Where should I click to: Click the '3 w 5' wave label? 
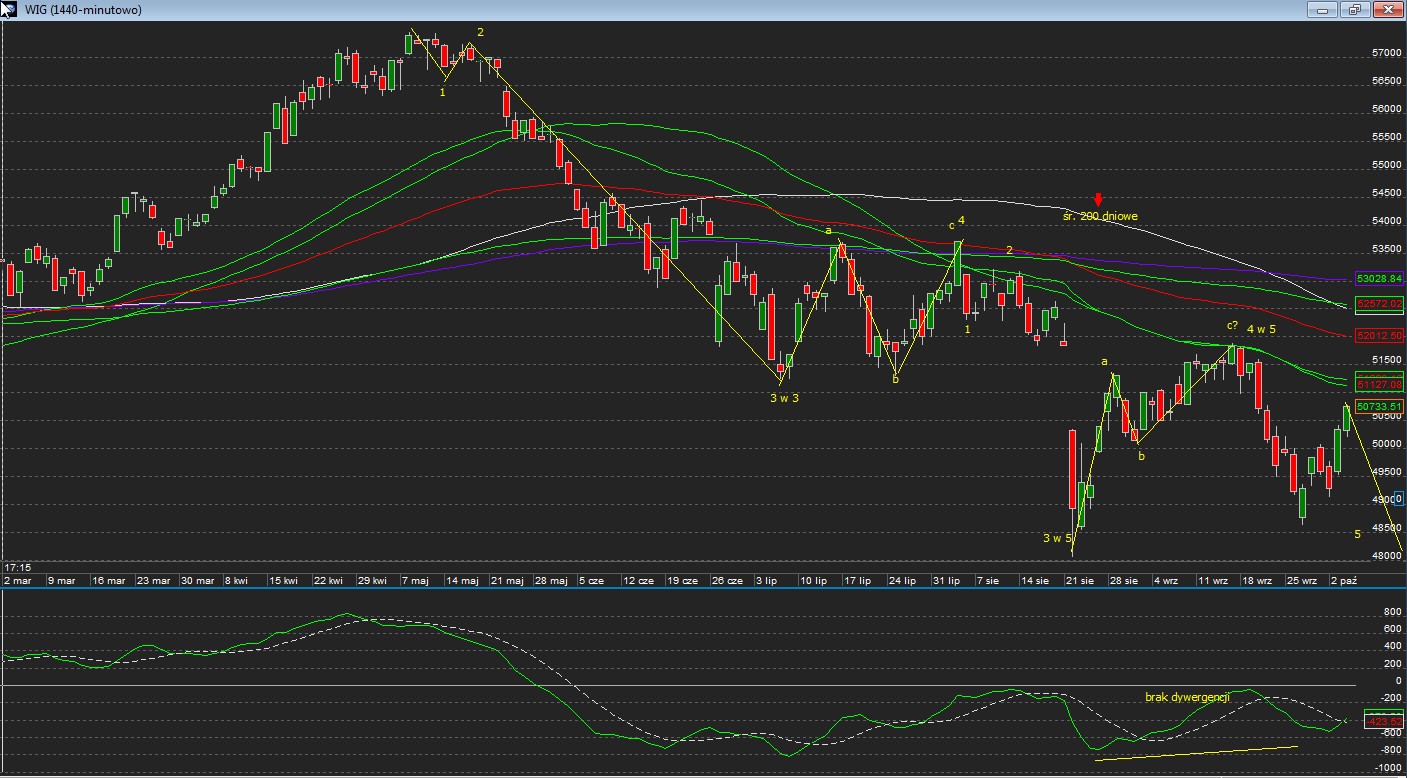1057,538
